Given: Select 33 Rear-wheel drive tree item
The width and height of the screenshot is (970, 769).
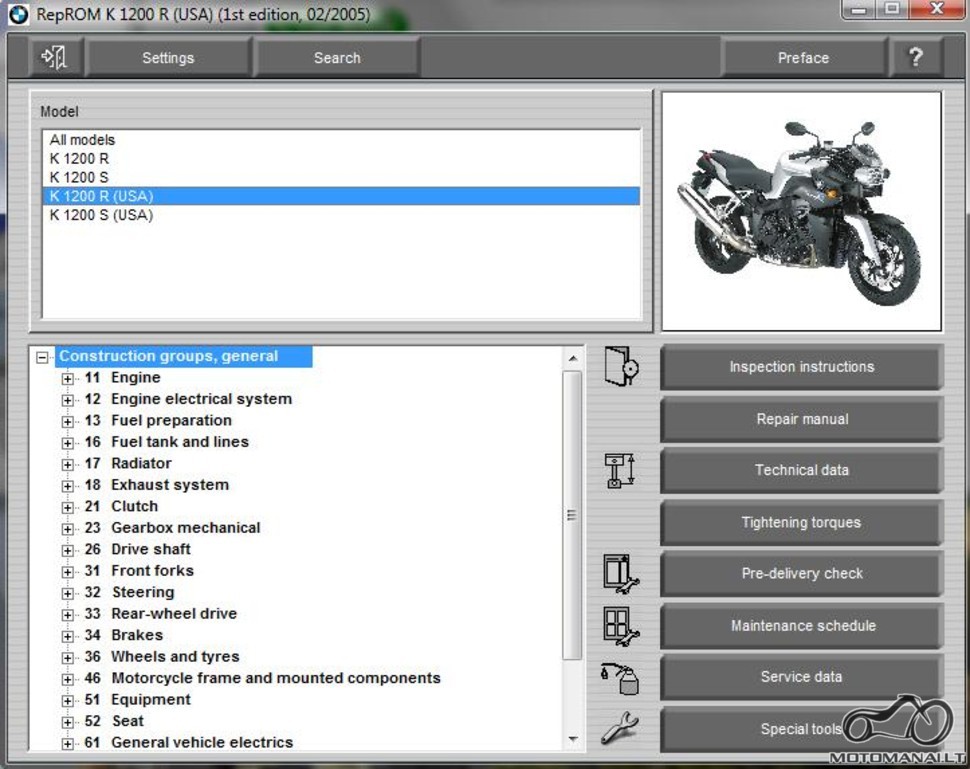Looking at the screenshot, I should [x=161, y=614].
